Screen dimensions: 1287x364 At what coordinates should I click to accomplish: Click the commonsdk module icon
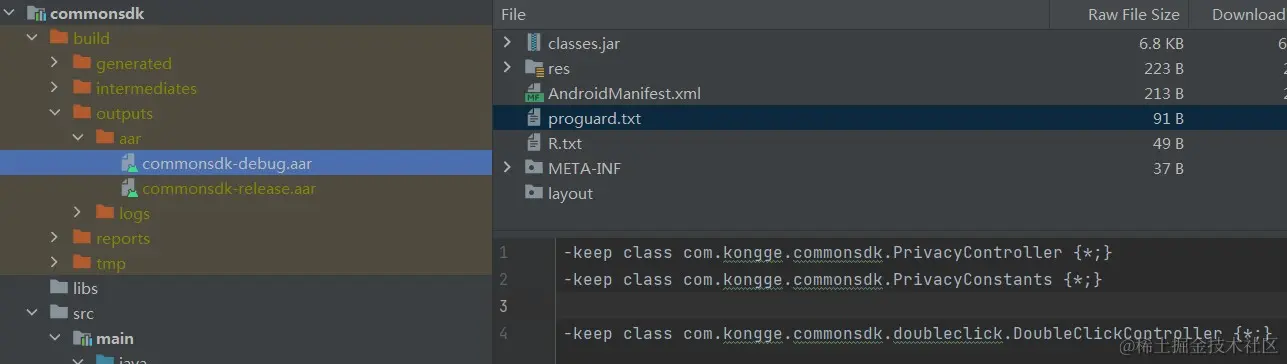(x=36, y=14)
